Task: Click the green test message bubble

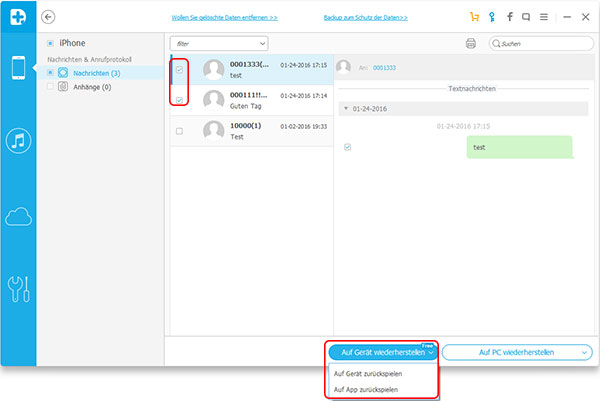Action: pos(519,147)
